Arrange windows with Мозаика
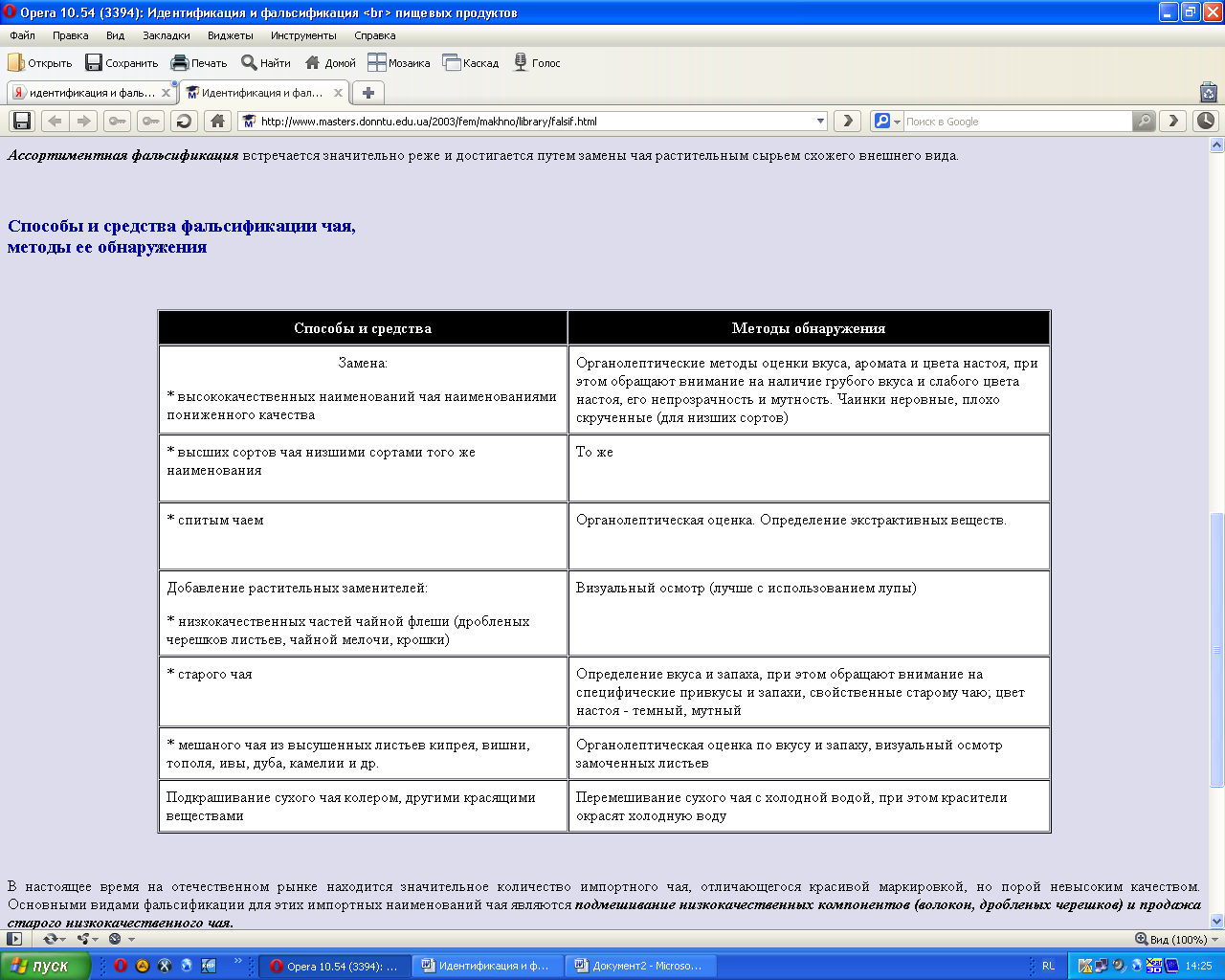Screen dimensions: 1225x980 pyautogui.click(x=399, y=63)
